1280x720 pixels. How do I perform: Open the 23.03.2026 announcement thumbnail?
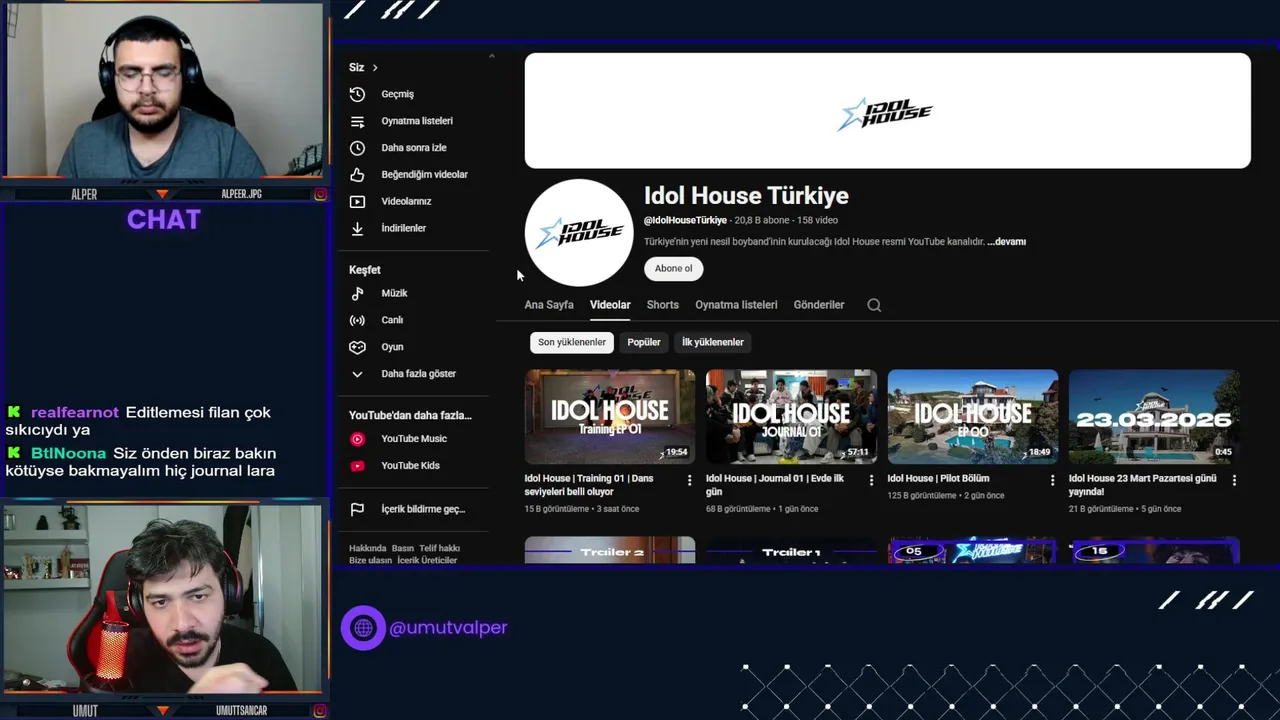[x=1154, y=417]
